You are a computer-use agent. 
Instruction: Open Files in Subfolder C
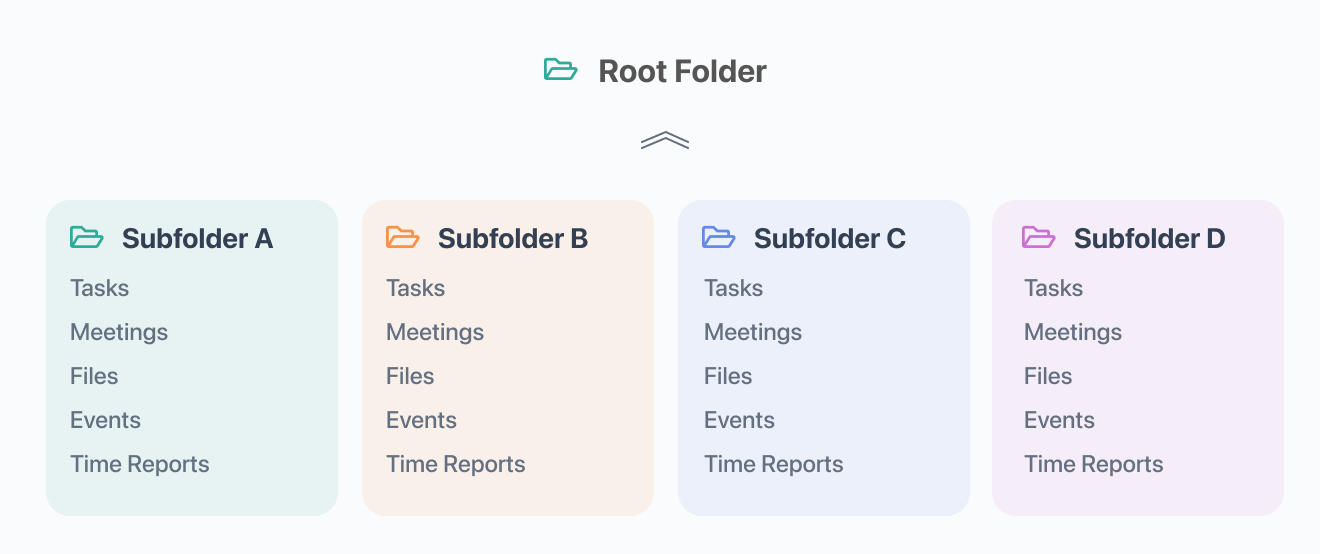pos(728,376)
